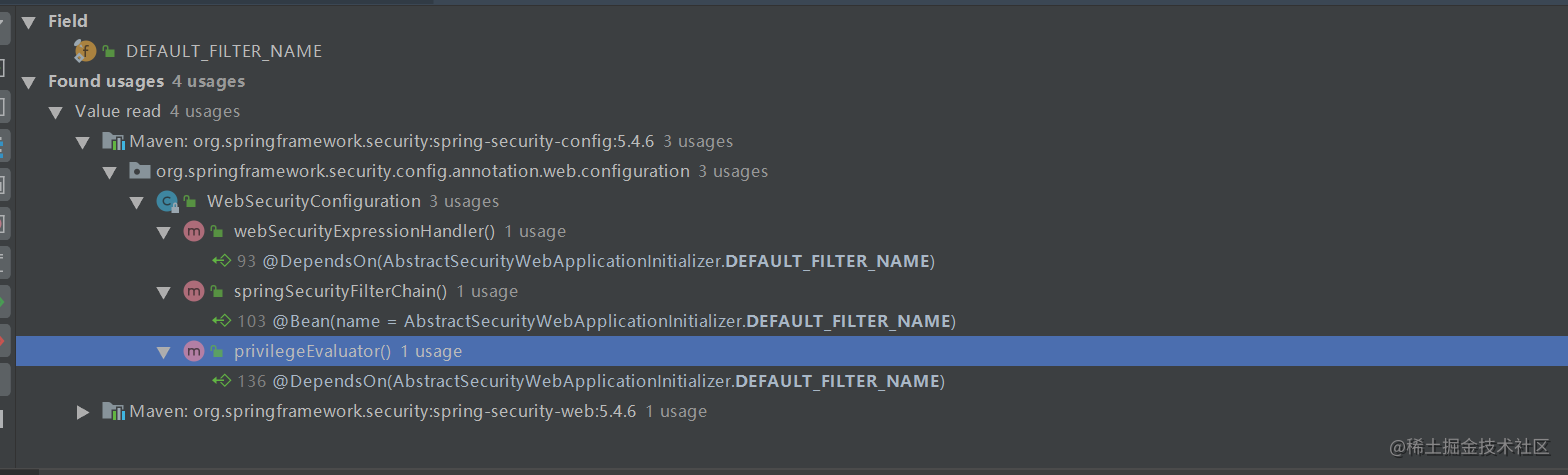The width and height of the screenshot is (1568, 475).
Task: Collapse the WebSecurityConfiguration class node
Action: point(137,201)
